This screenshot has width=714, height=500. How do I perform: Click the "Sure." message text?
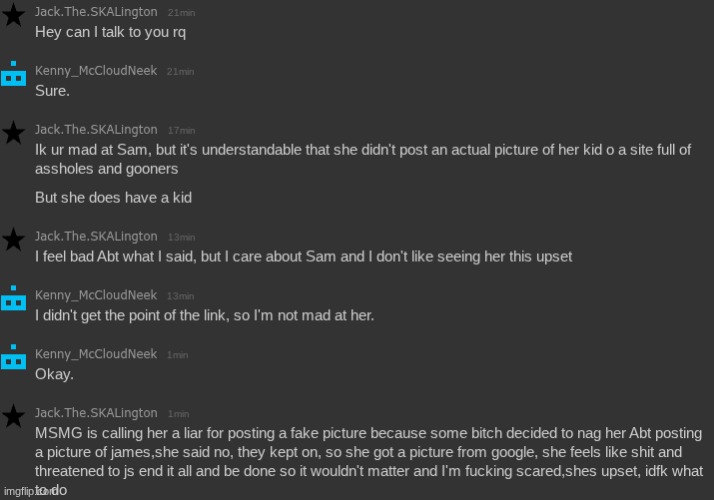point(52,90)
